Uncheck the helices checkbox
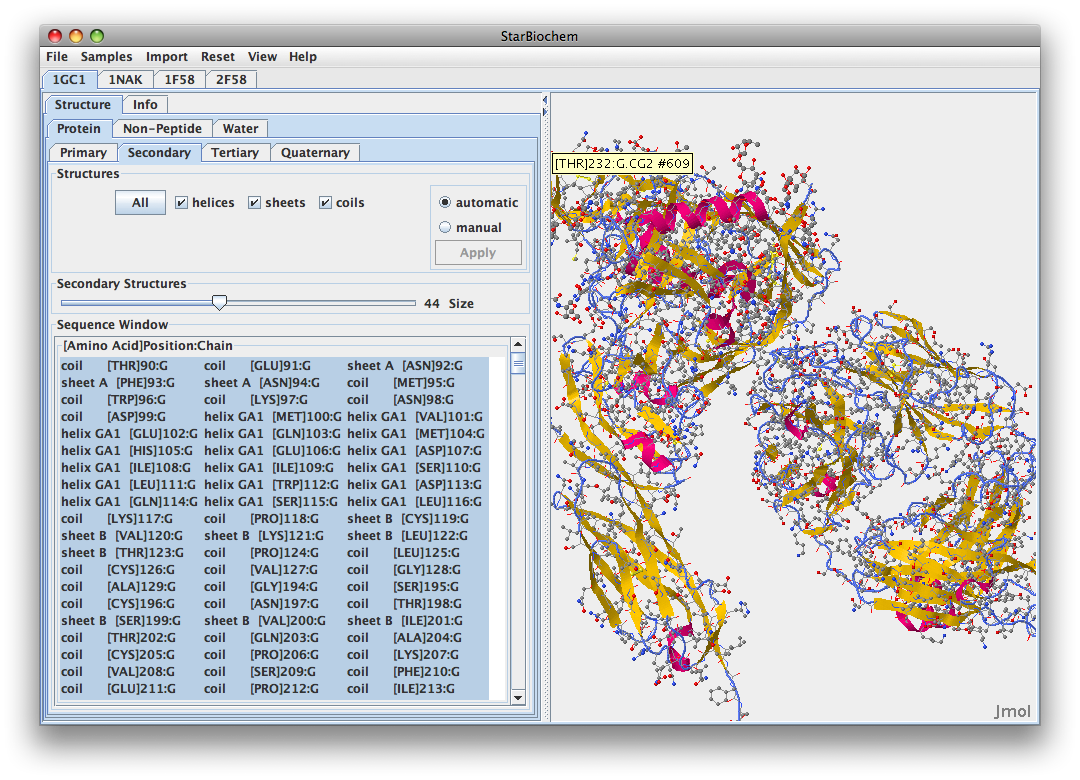Viewport: 1080px width, 780px height. (182, 203)
